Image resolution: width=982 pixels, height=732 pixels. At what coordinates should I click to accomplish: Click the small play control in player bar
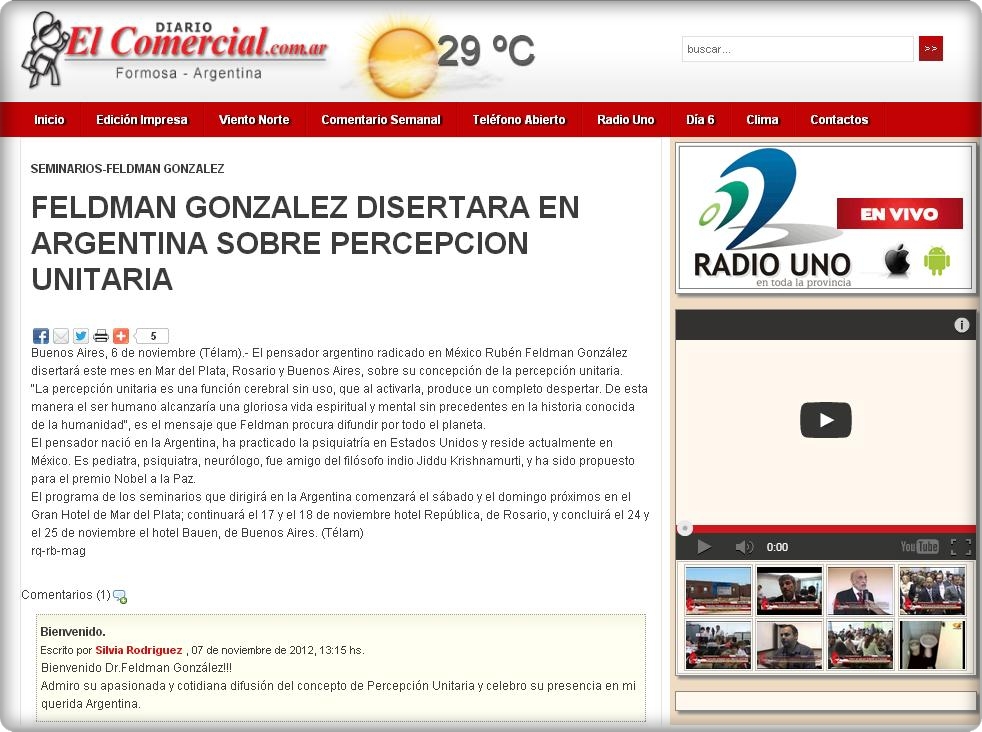click(704, 547)
